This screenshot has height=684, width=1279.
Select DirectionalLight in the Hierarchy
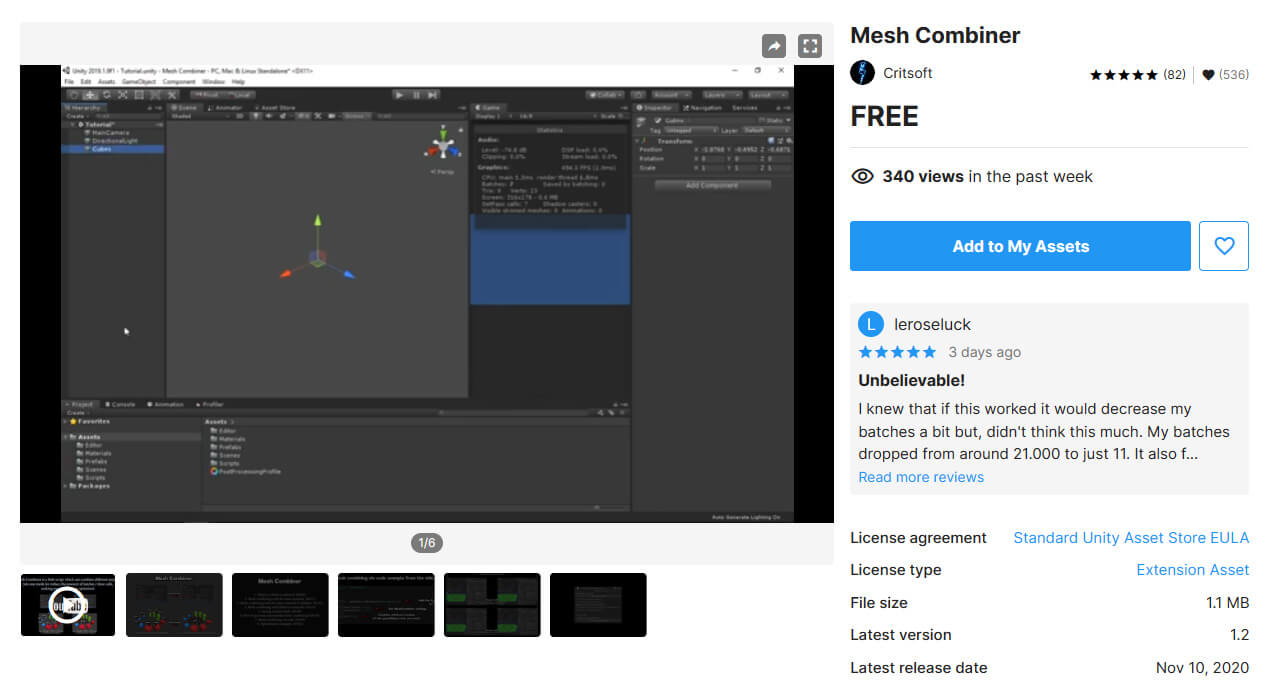click(117, 141)
